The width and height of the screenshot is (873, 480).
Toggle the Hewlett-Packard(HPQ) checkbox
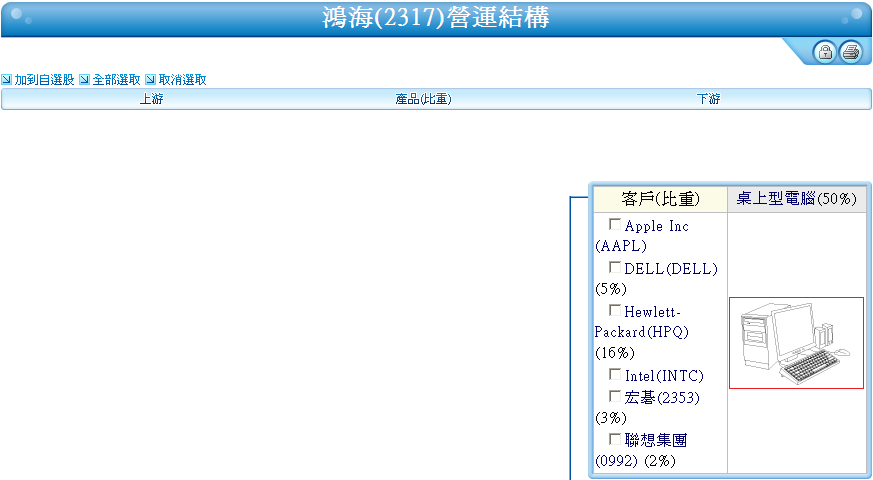click(615, 310)
